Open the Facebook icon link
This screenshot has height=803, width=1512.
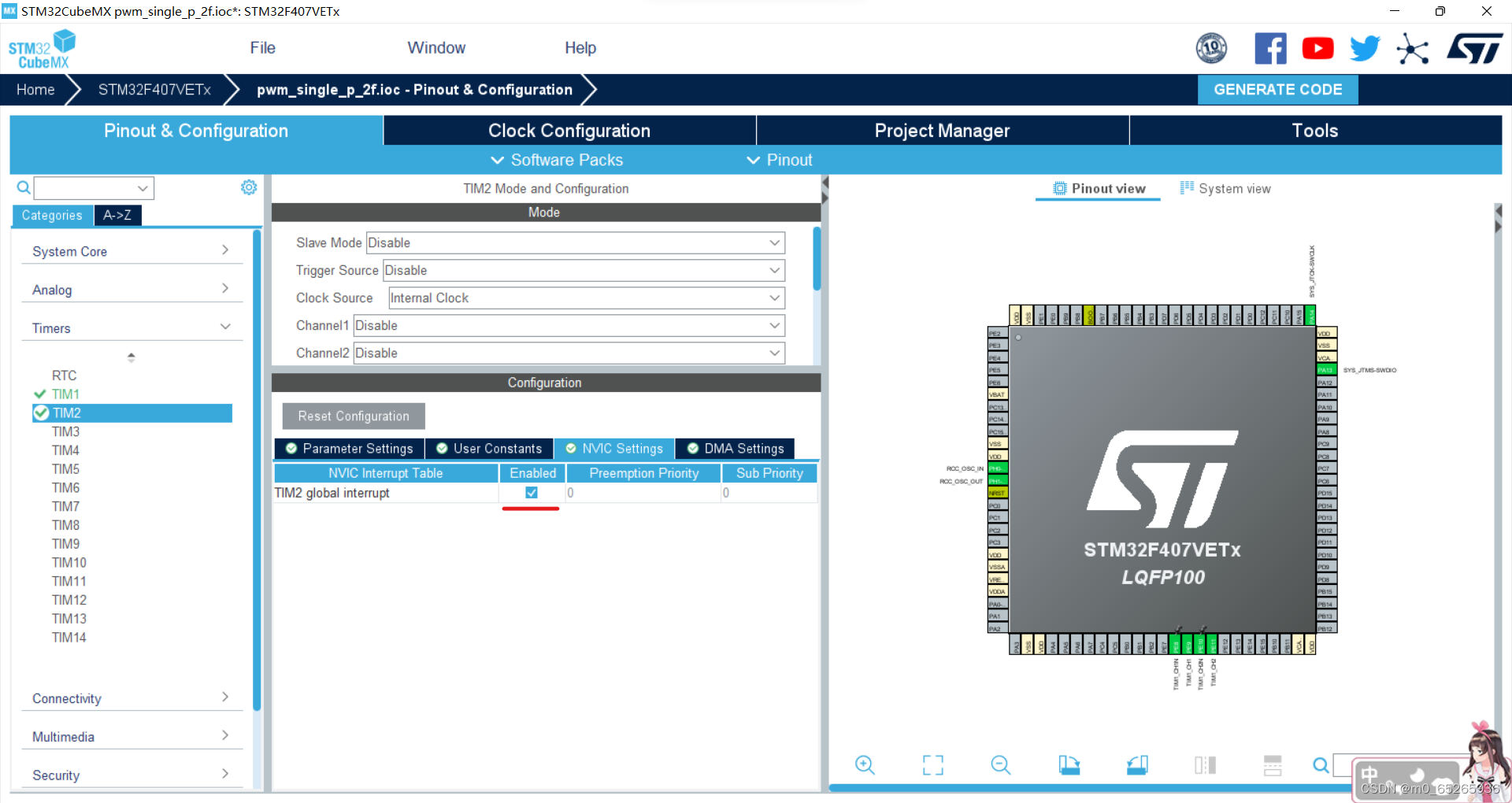(x=1270, y=49)
